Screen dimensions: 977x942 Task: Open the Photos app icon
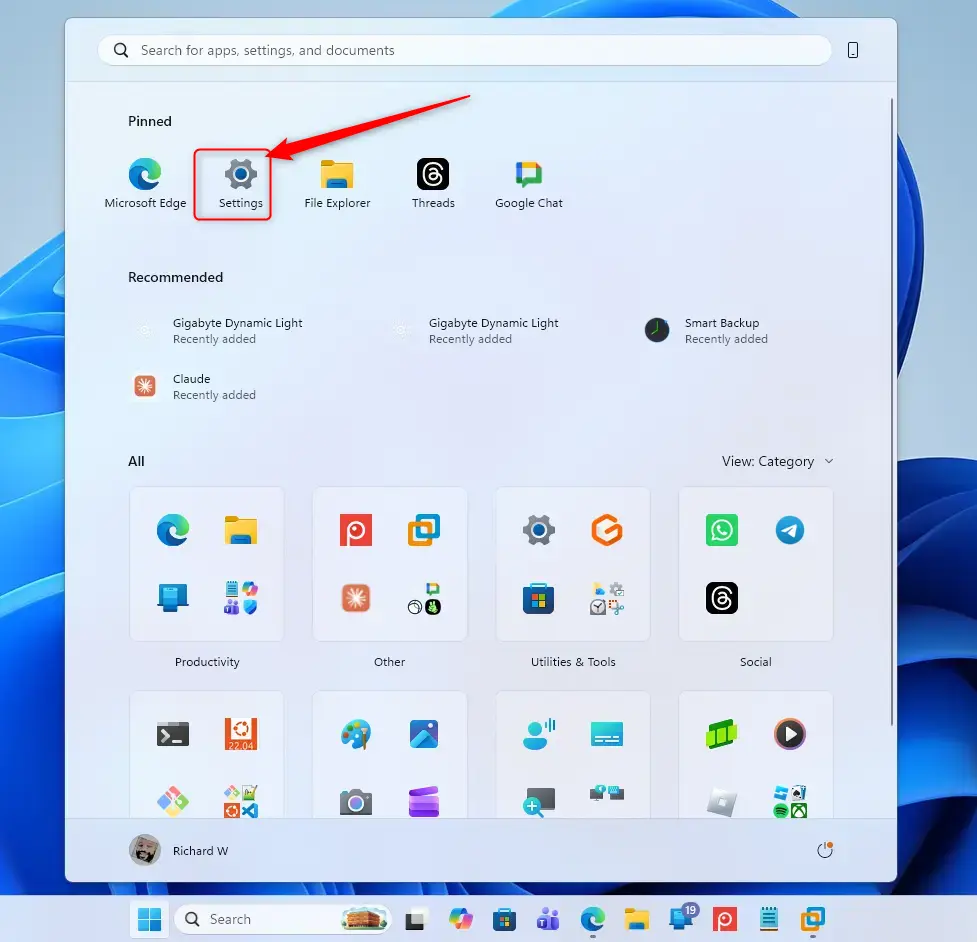click(424, 734)
